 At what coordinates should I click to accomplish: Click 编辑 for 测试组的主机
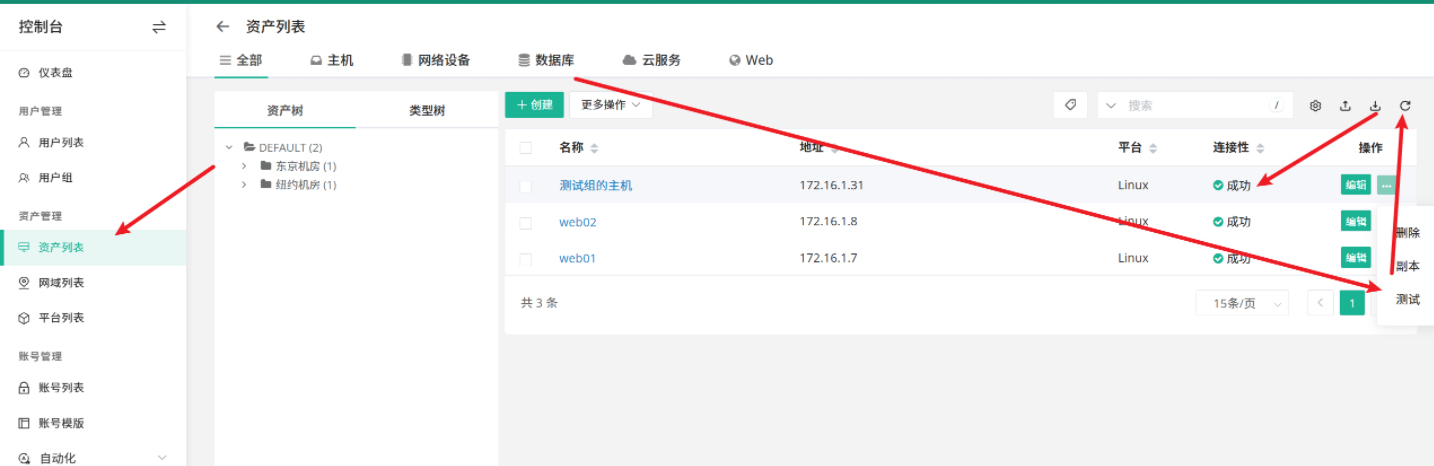(x=1356, y=185)
